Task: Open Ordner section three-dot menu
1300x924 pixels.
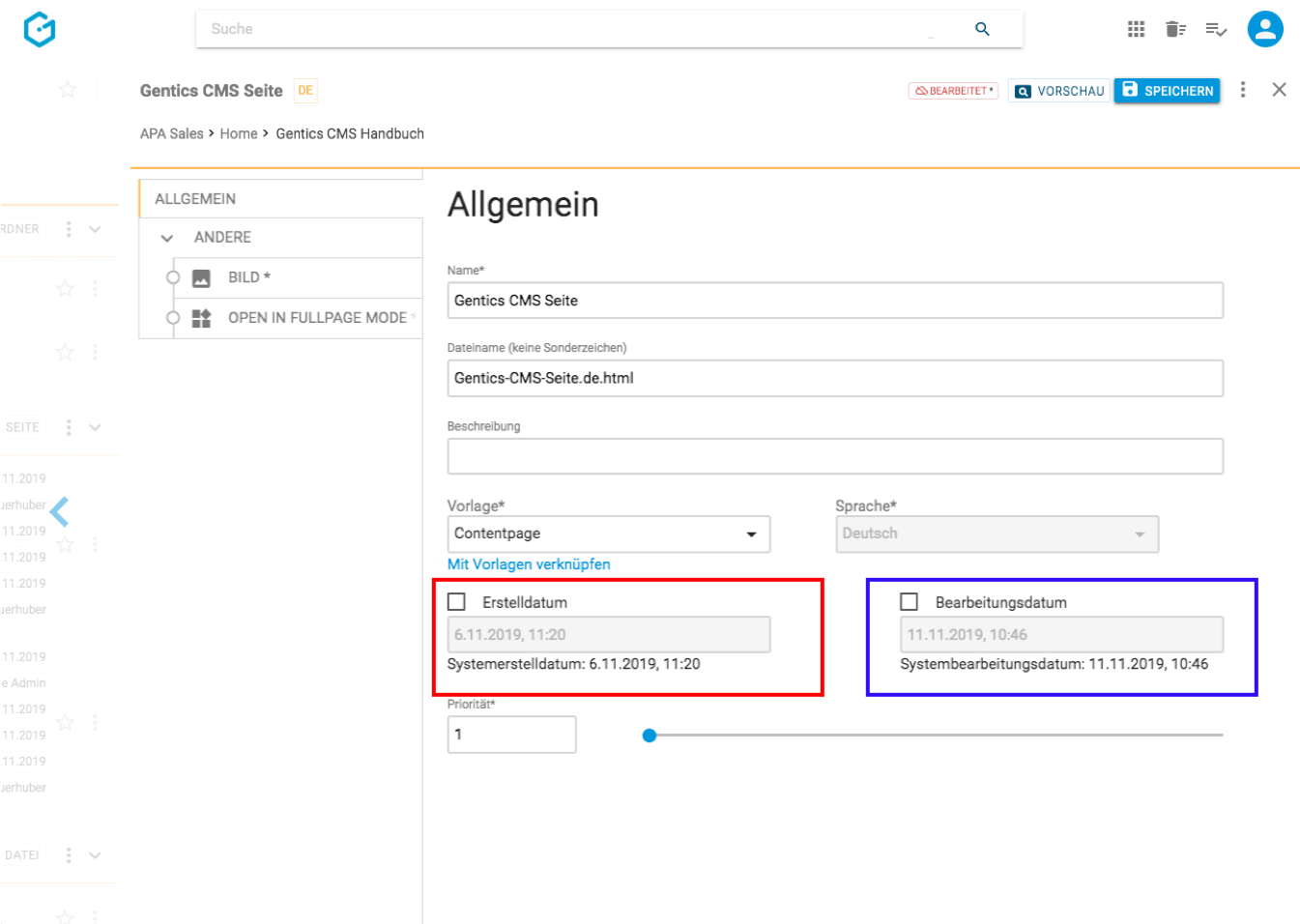Action: 69,229
